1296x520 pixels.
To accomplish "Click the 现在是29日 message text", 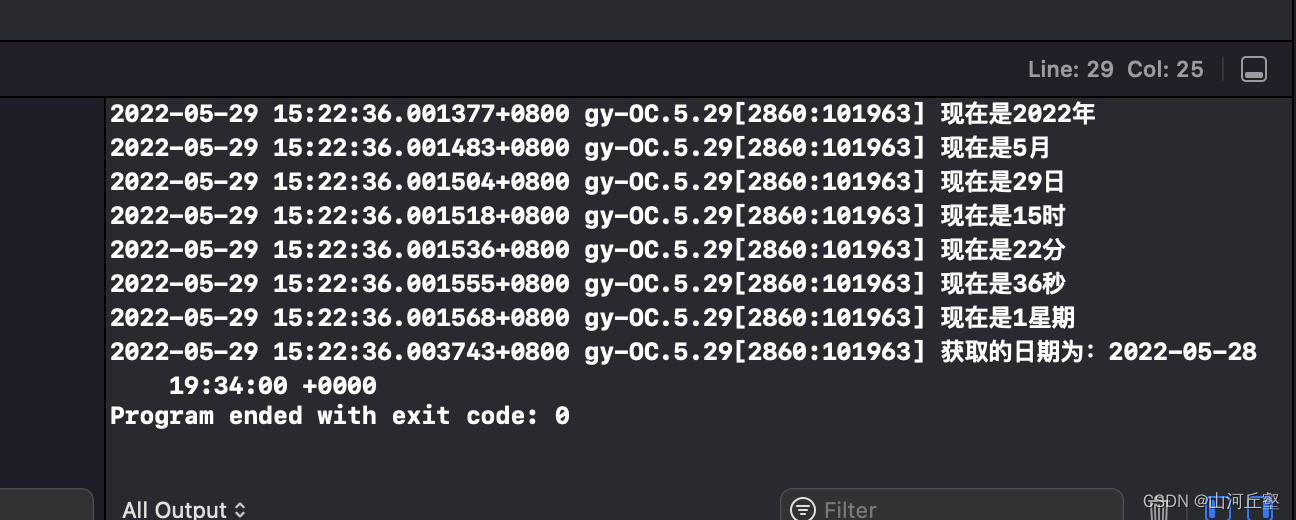I will click(1002, 182).
